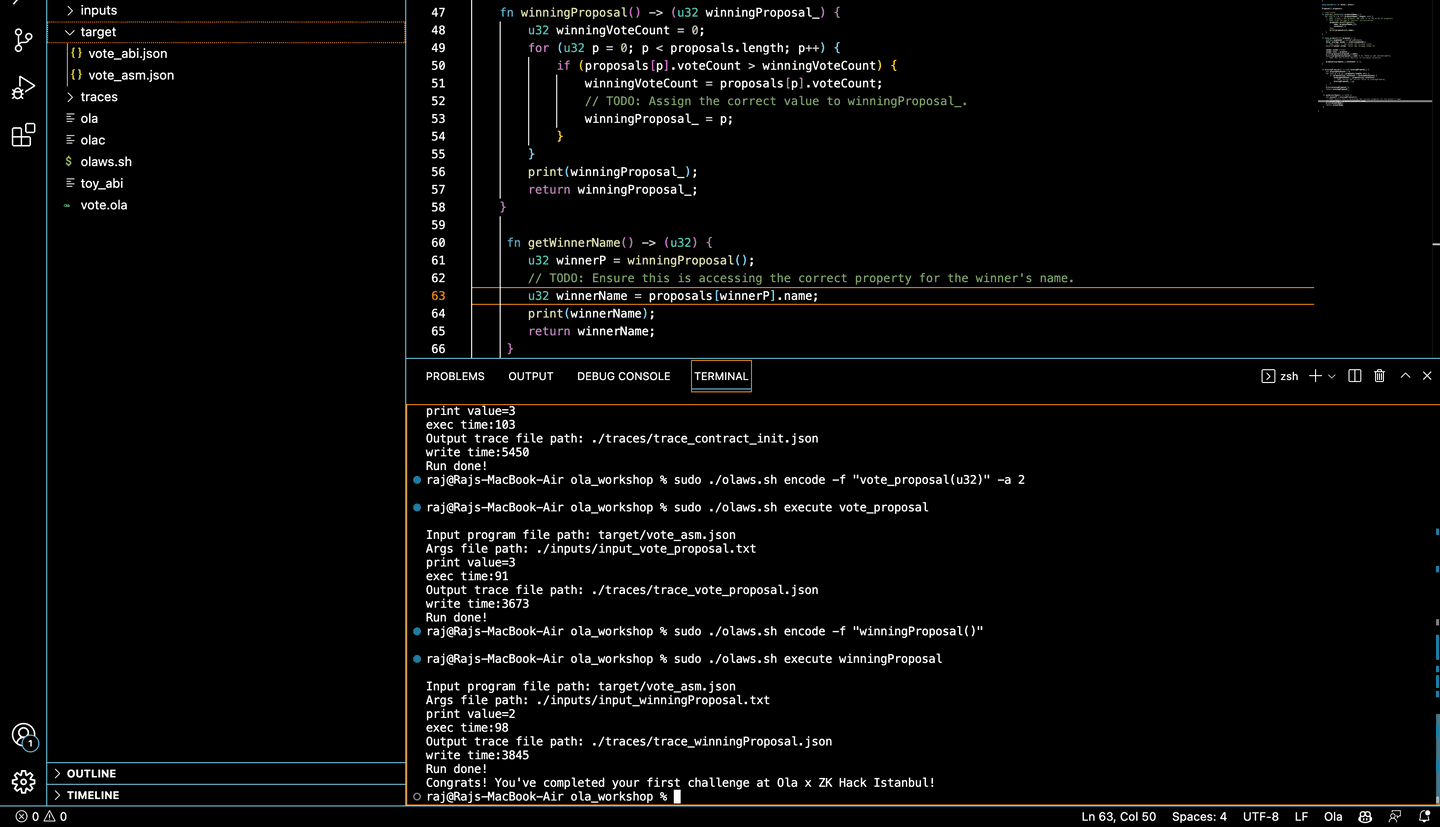
Task: Open the launch profile dropdown arrow
Action: click(1332, 376)
